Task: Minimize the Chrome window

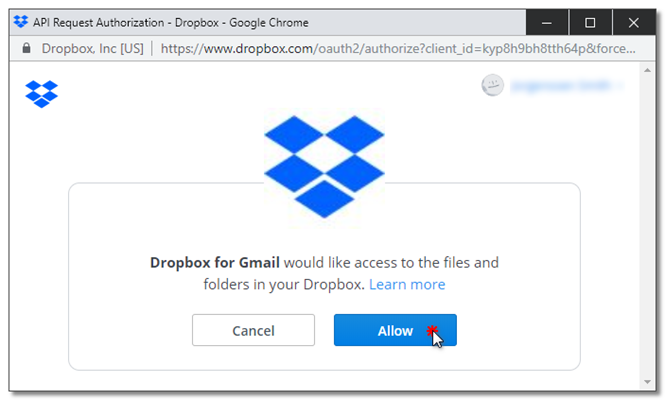Action: [547, 22]
